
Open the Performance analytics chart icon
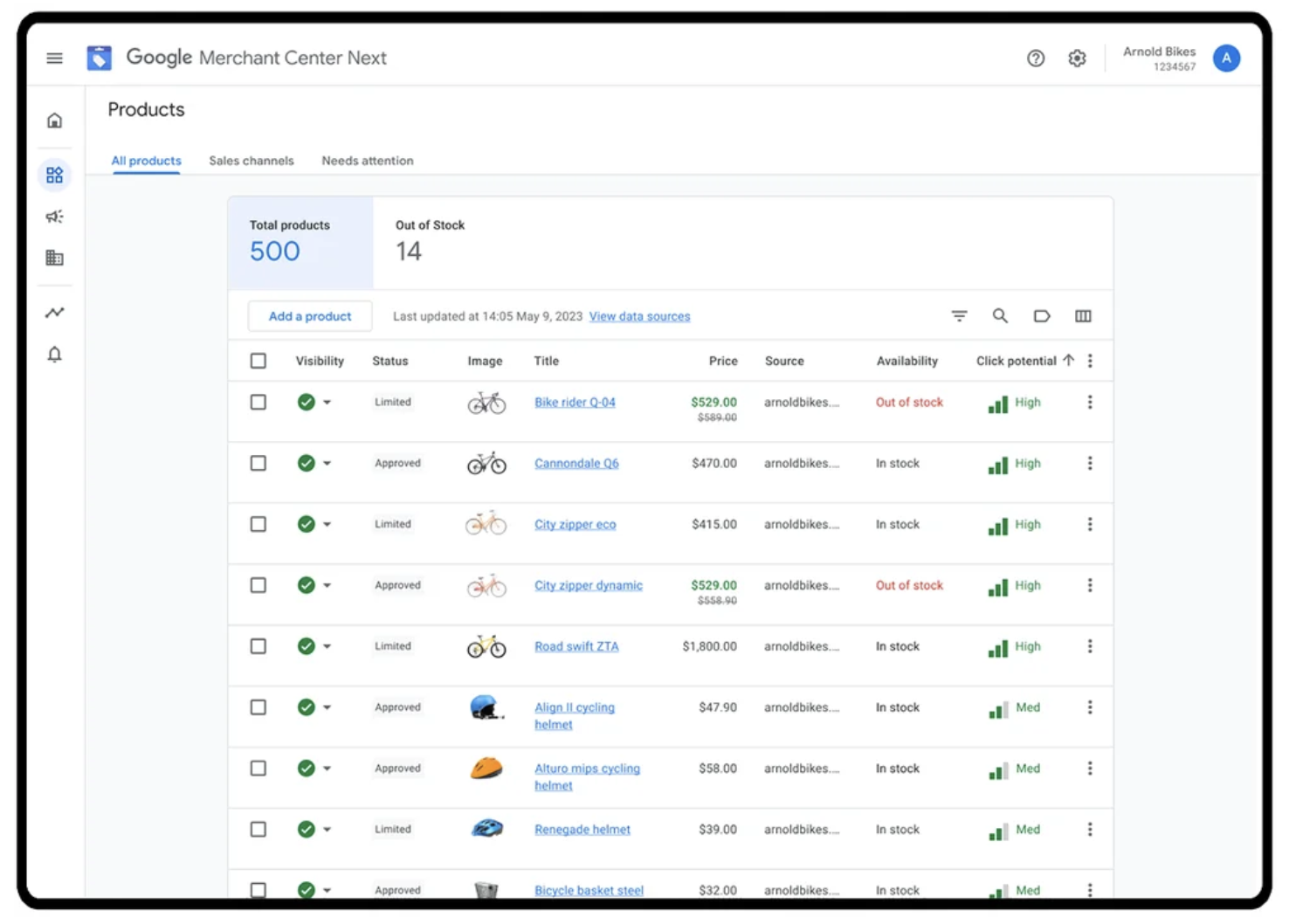click(54, 312)
